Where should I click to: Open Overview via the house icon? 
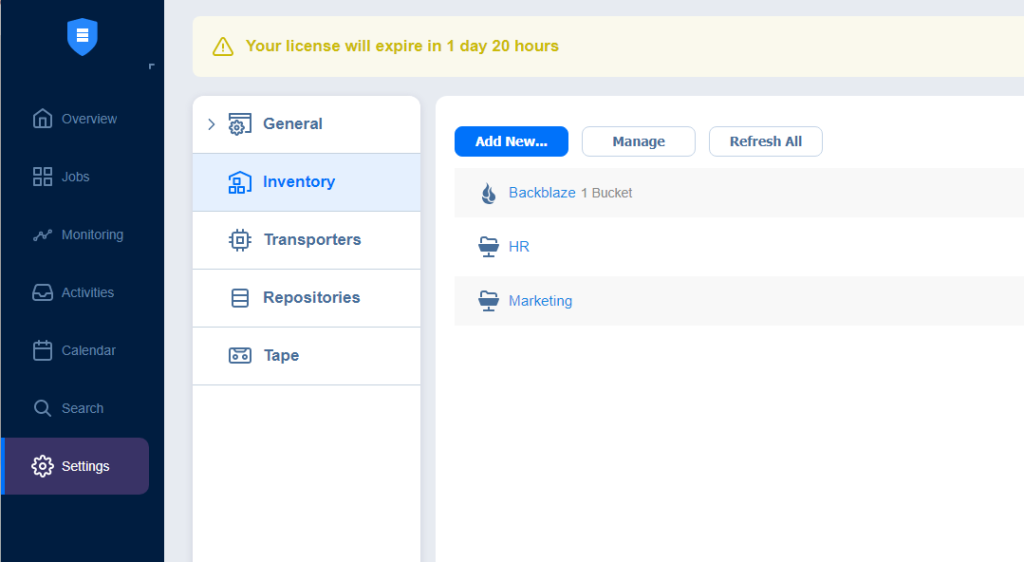(x=42, y=119)
